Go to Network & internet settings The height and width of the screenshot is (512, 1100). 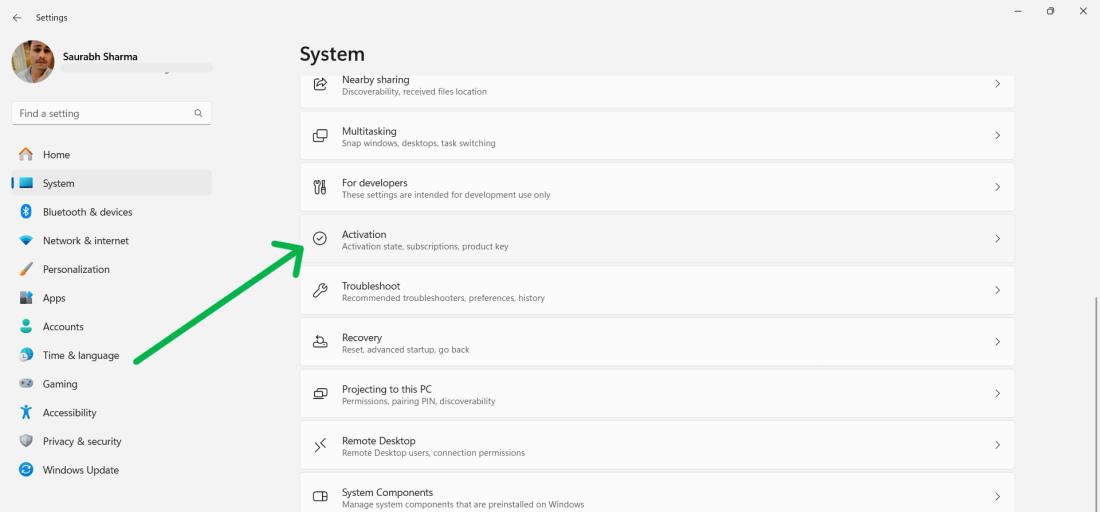point(85,241)
